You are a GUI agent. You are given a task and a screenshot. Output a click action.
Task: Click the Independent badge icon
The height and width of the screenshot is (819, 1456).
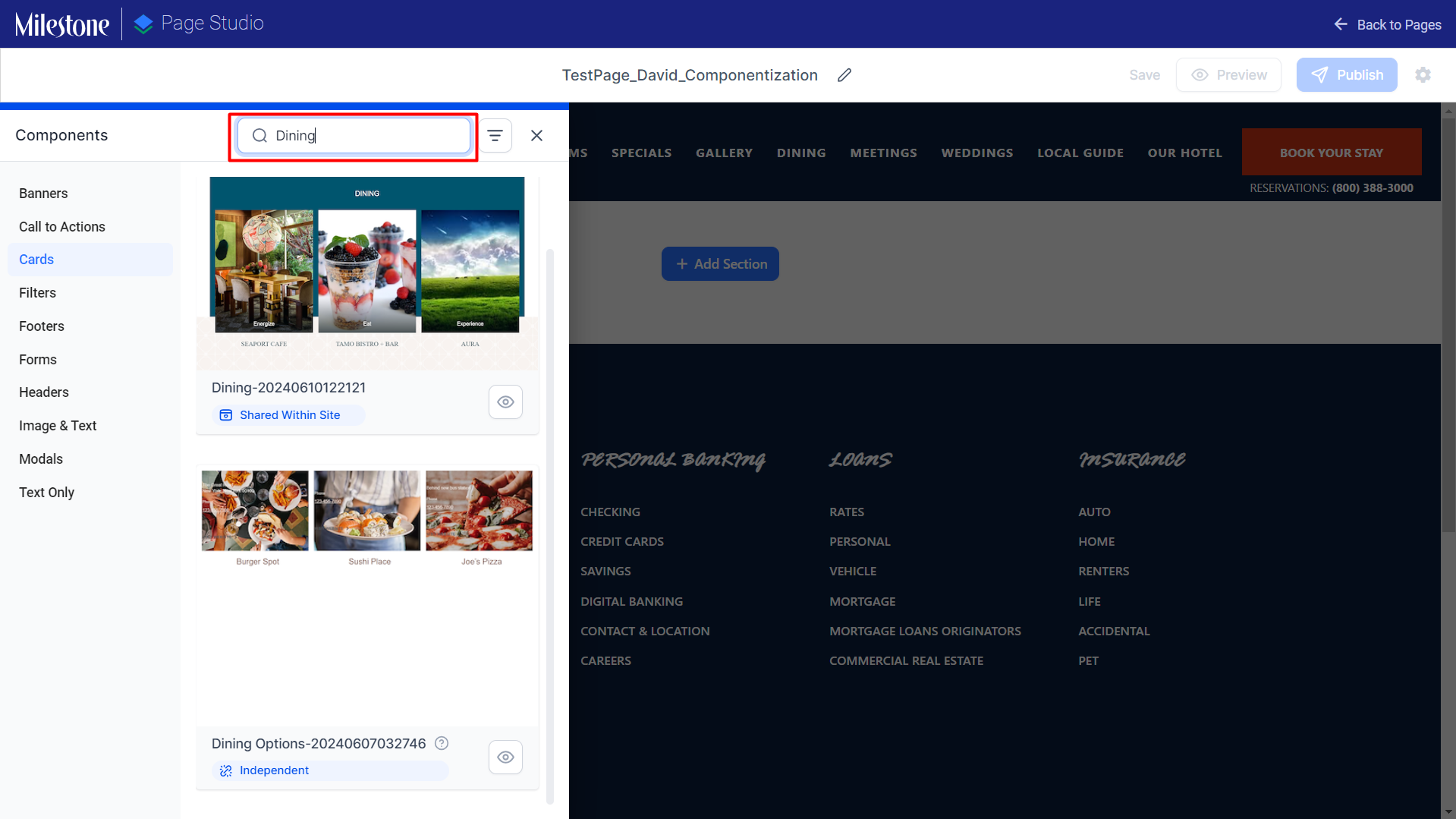point(225,770)
